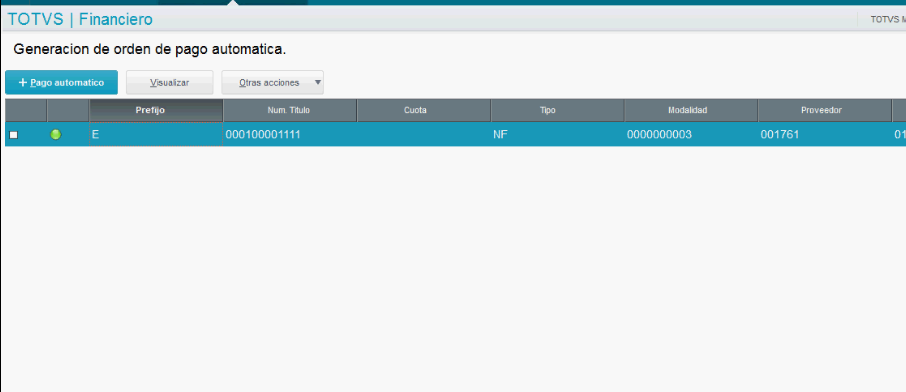The image size is (906, 392).
Task: Select the Prefijo cell containing E
Action: click(x=156, y=135)
